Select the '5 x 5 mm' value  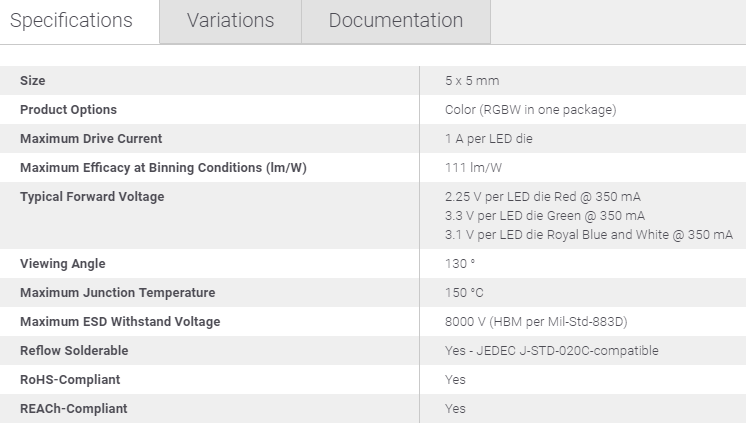coord(472,81)
